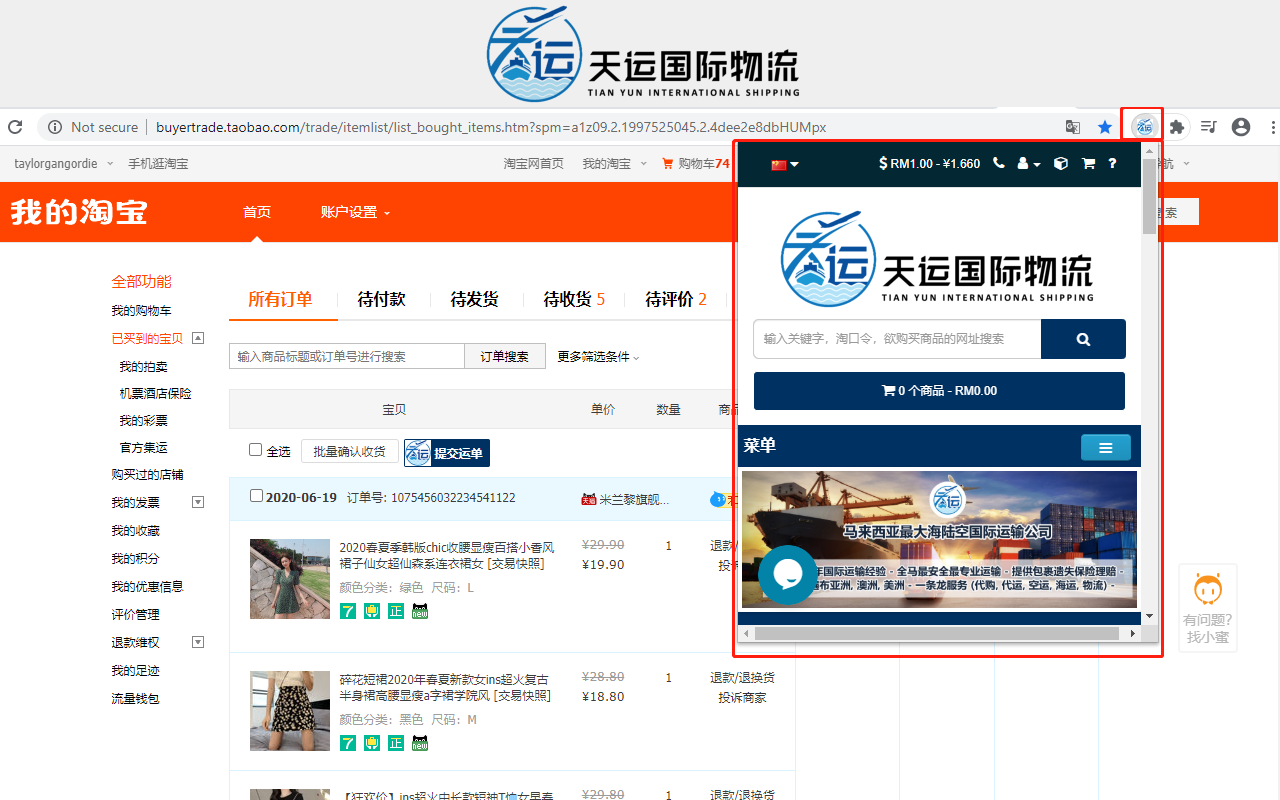Open the media control icon in Chrome toolbar
Viewport: 1280px width, 800px height.
click(x=1209, y=127)
